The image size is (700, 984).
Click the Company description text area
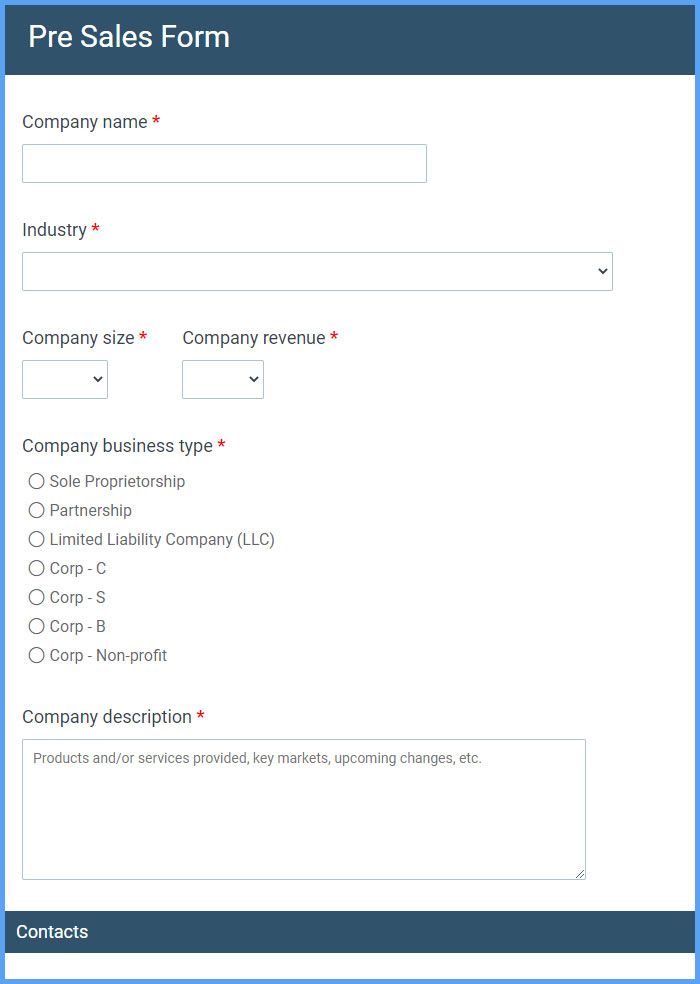pos(304,810)
